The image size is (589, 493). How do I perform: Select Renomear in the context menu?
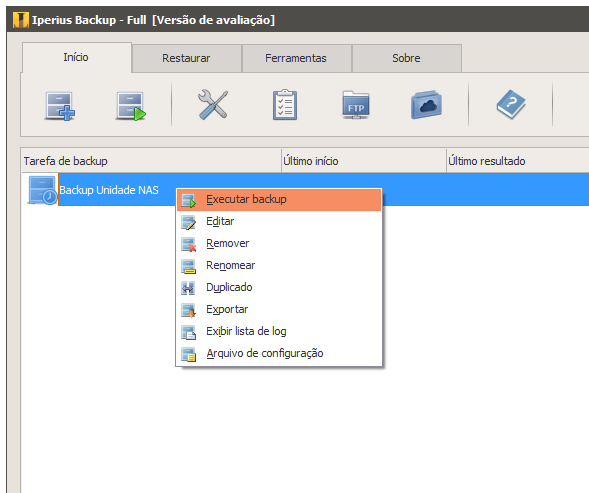[x=279, y=265]
